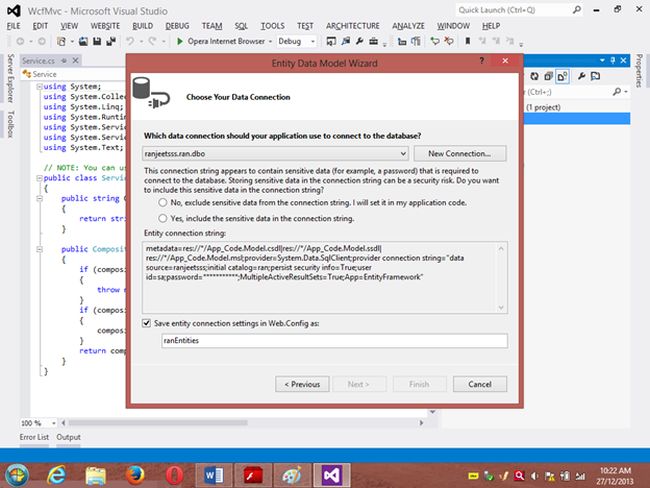650x488 pixels.
Task: Click the Open File toolbar icon
Action: click(83, 41)
